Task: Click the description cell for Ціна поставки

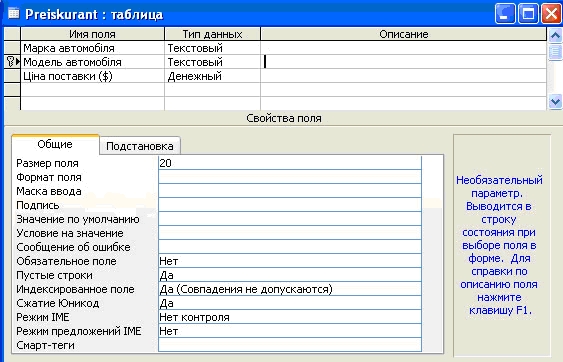Action: 404,76
